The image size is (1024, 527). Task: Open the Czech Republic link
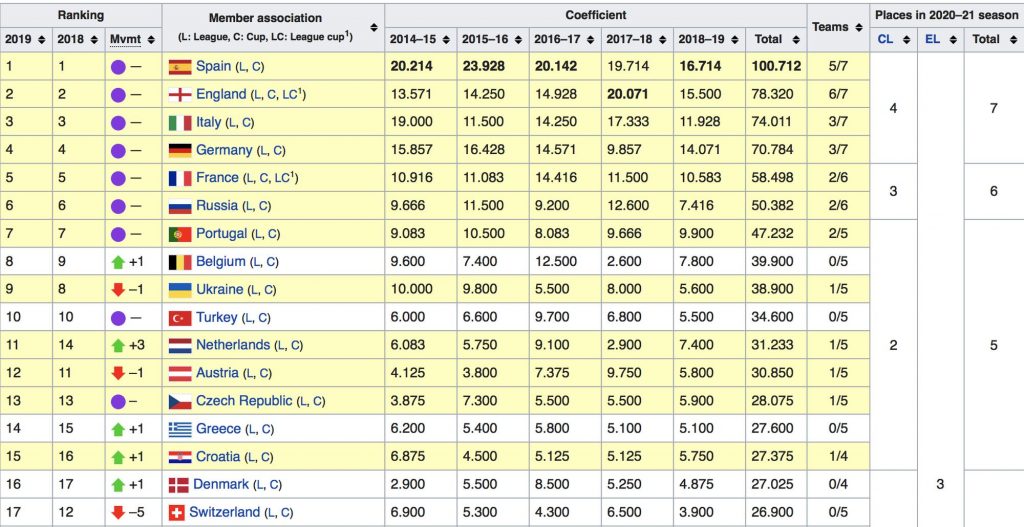(x=244, y=401)
